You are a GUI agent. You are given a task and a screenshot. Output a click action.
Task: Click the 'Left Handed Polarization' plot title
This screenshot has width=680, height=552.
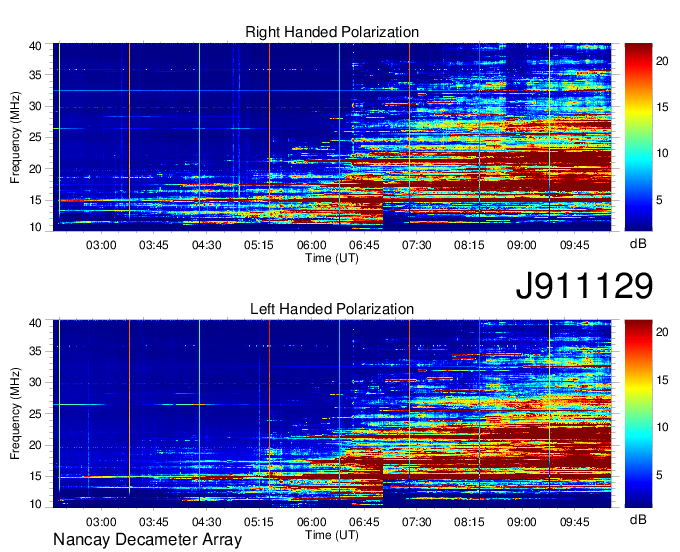[x=332, y=309]
